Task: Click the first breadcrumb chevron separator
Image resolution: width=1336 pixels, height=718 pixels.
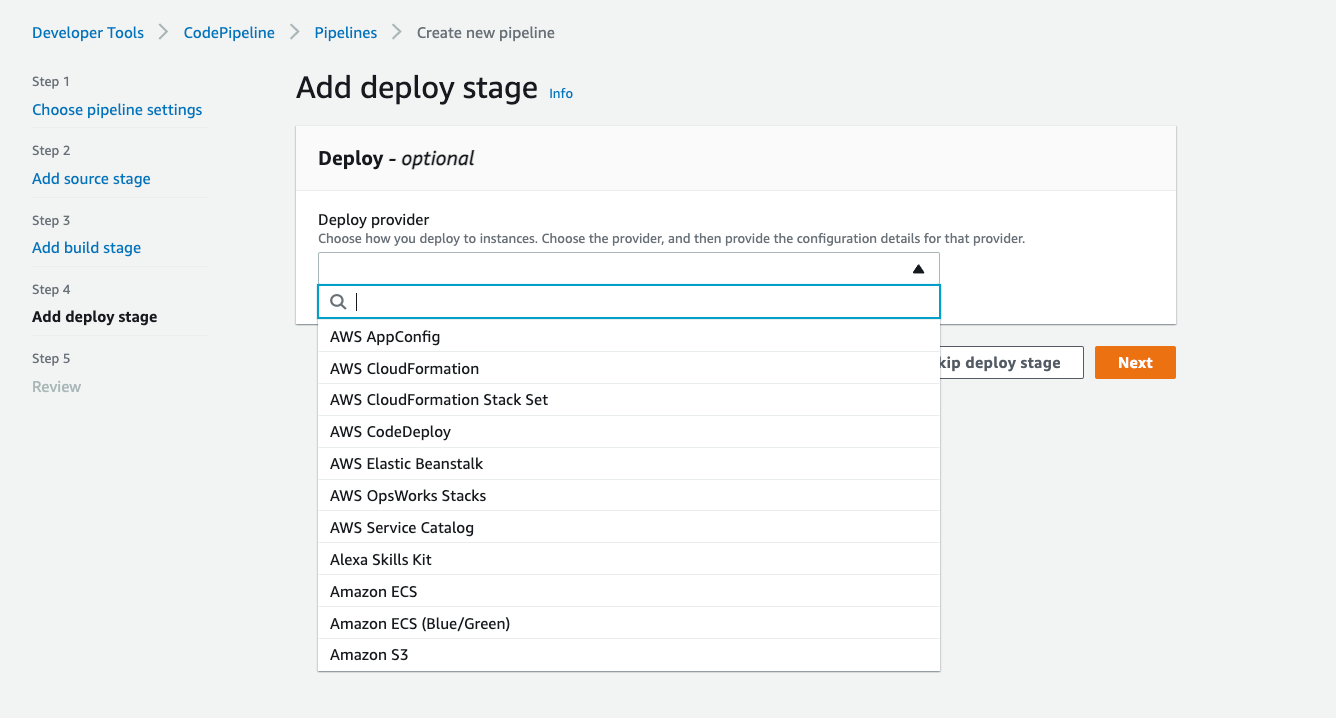Action: (x=164, y=33)
